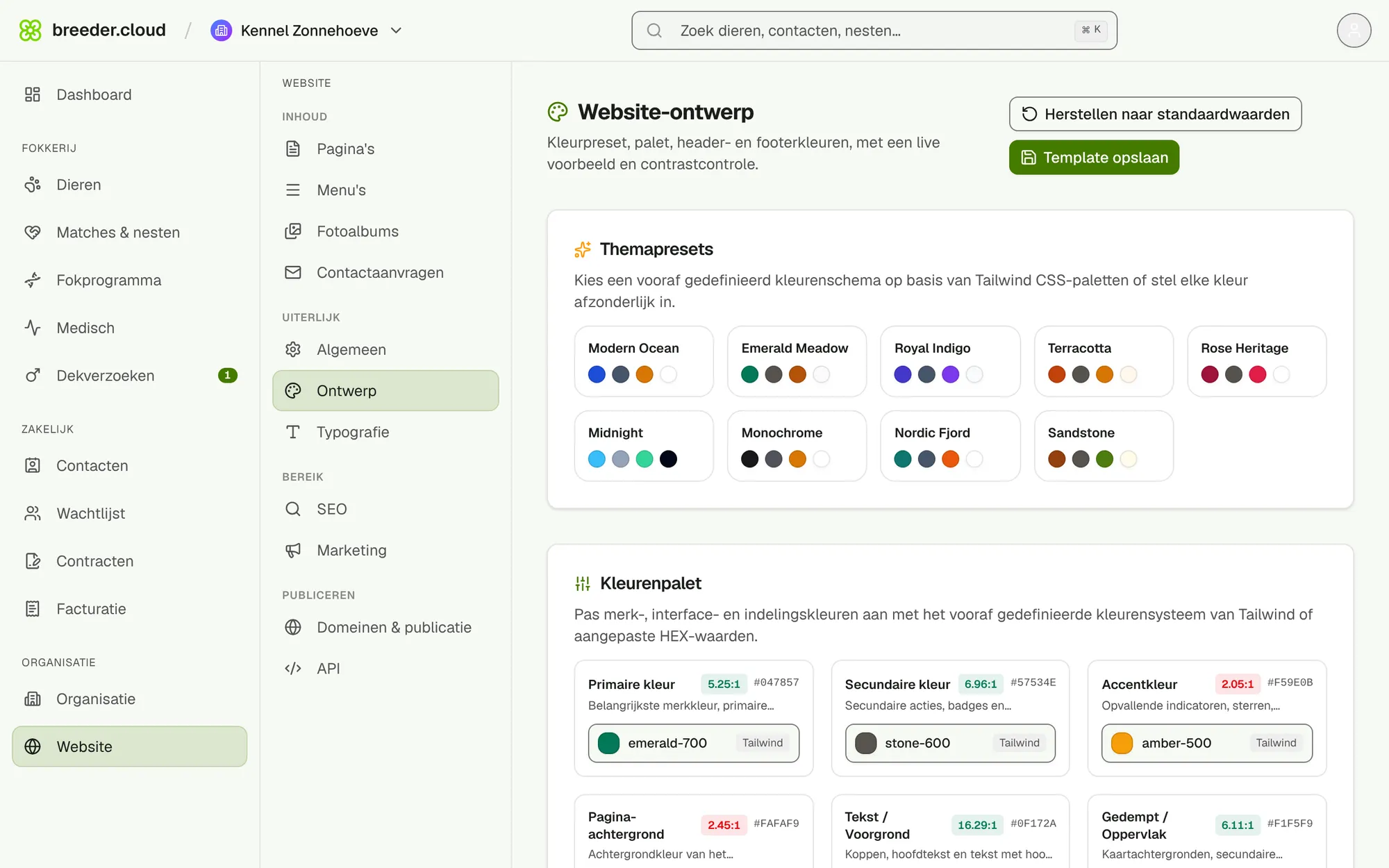Open the Pagina's menu item

(x=385, y=149)
